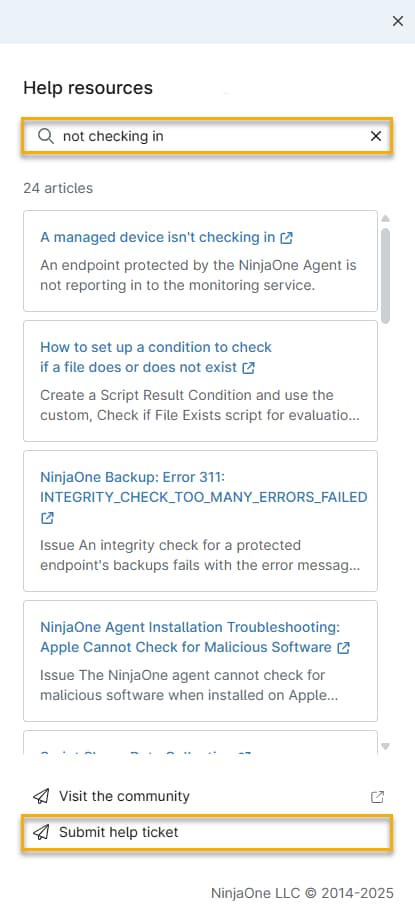Viewport: 415px width, 911px height.
Task: Click external link icon on community row
Action: pos(377,797)
